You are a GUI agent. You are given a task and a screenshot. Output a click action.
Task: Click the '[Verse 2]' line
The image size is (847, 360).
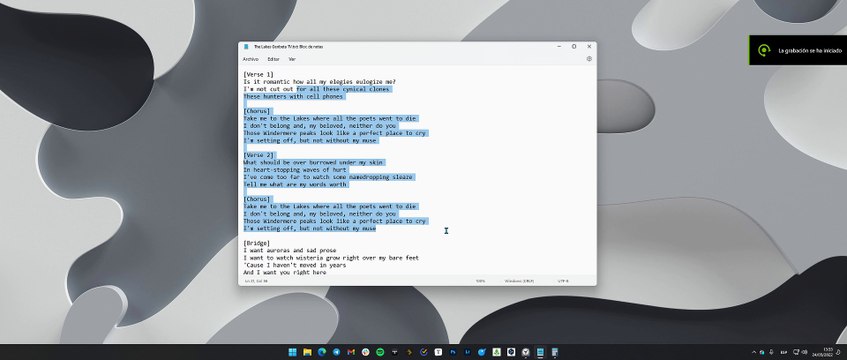tap(258, 155)
